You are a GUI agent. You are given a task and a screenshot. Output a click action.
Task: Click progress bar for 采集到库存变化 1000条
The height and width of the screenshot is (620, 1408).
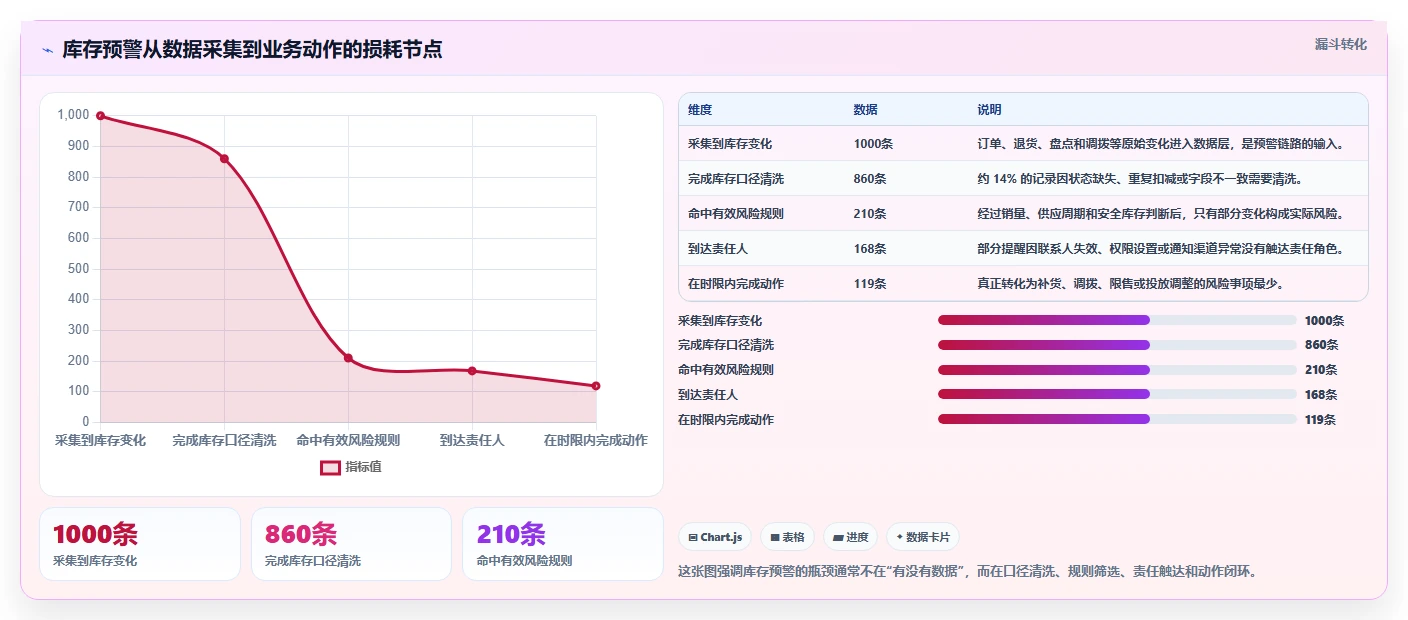pyautogui.click(x=1117, y=320)
